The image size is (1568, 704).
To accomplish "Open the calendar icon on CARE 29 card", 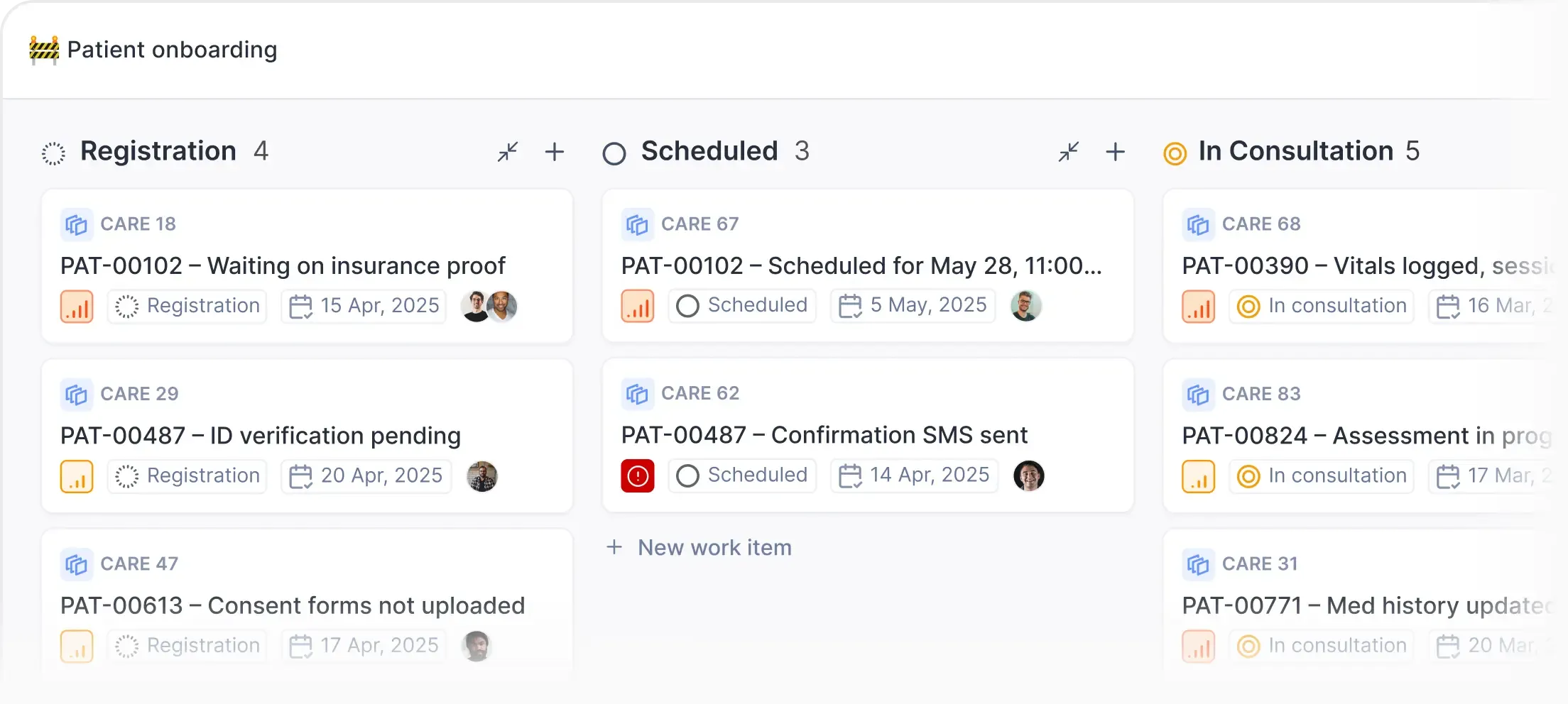I will pos(303,475).
